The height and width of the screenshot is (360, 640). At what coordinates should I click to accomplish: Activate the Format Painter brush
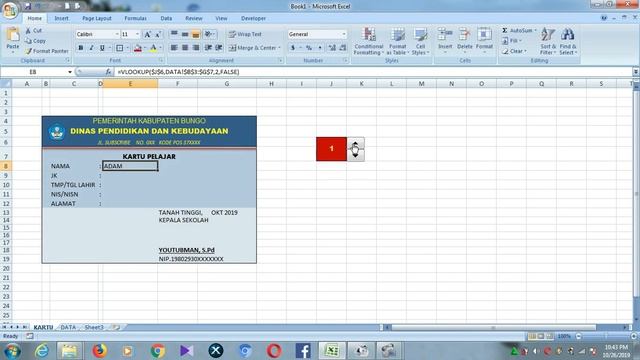click(47, 51)
